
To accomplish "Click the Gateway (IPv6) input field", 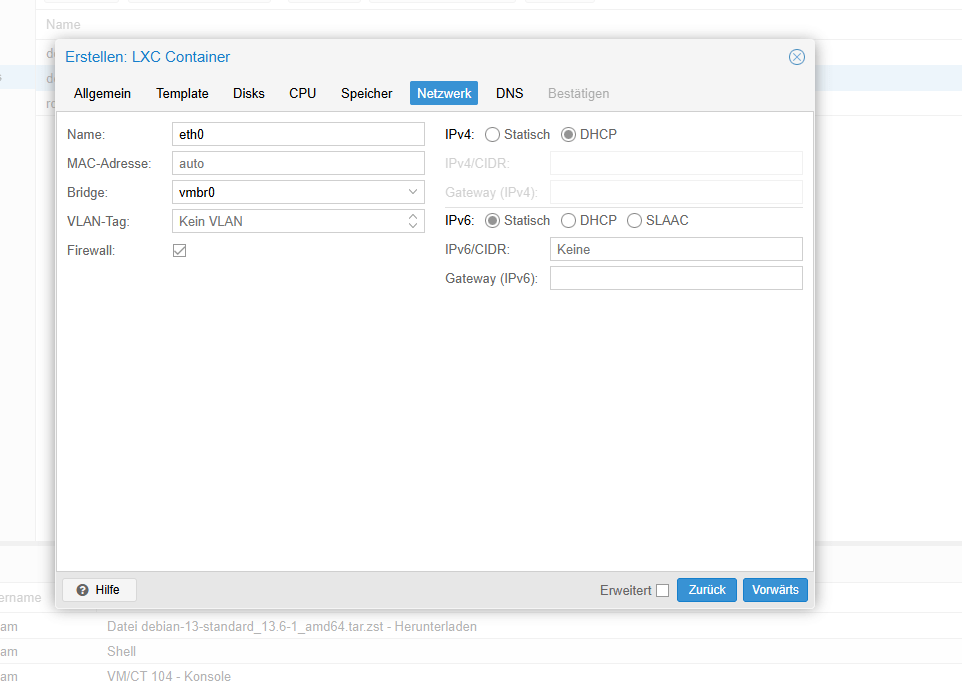I will point(676,278).
